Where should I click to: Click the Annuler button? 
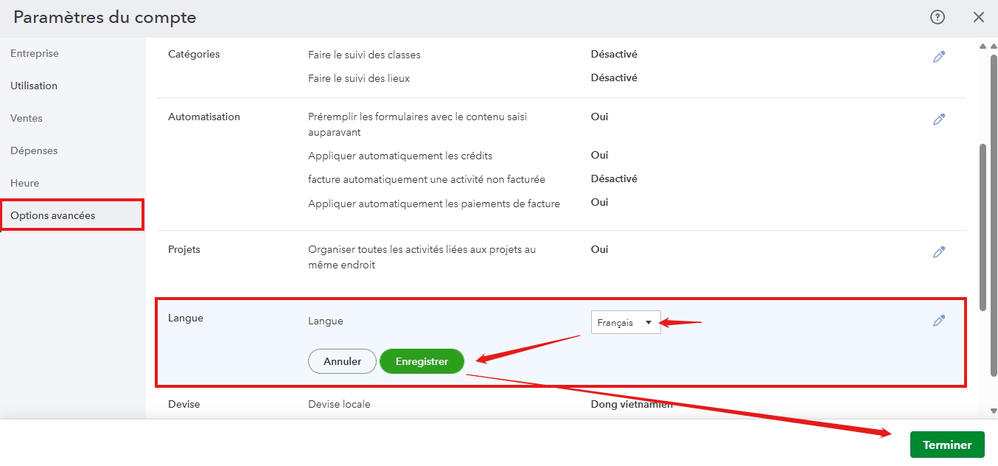pyautogui.click(x=342, y=361)
